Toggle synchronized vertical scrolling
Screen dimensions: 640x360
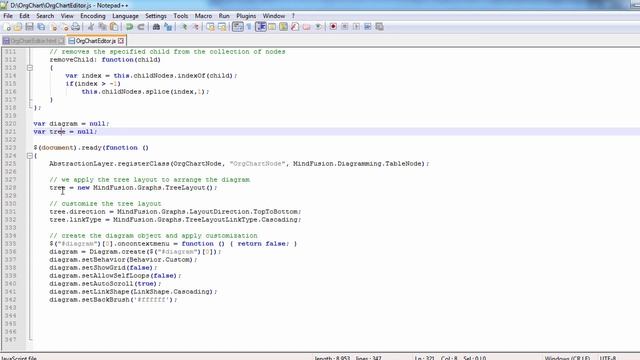[210, 27]
